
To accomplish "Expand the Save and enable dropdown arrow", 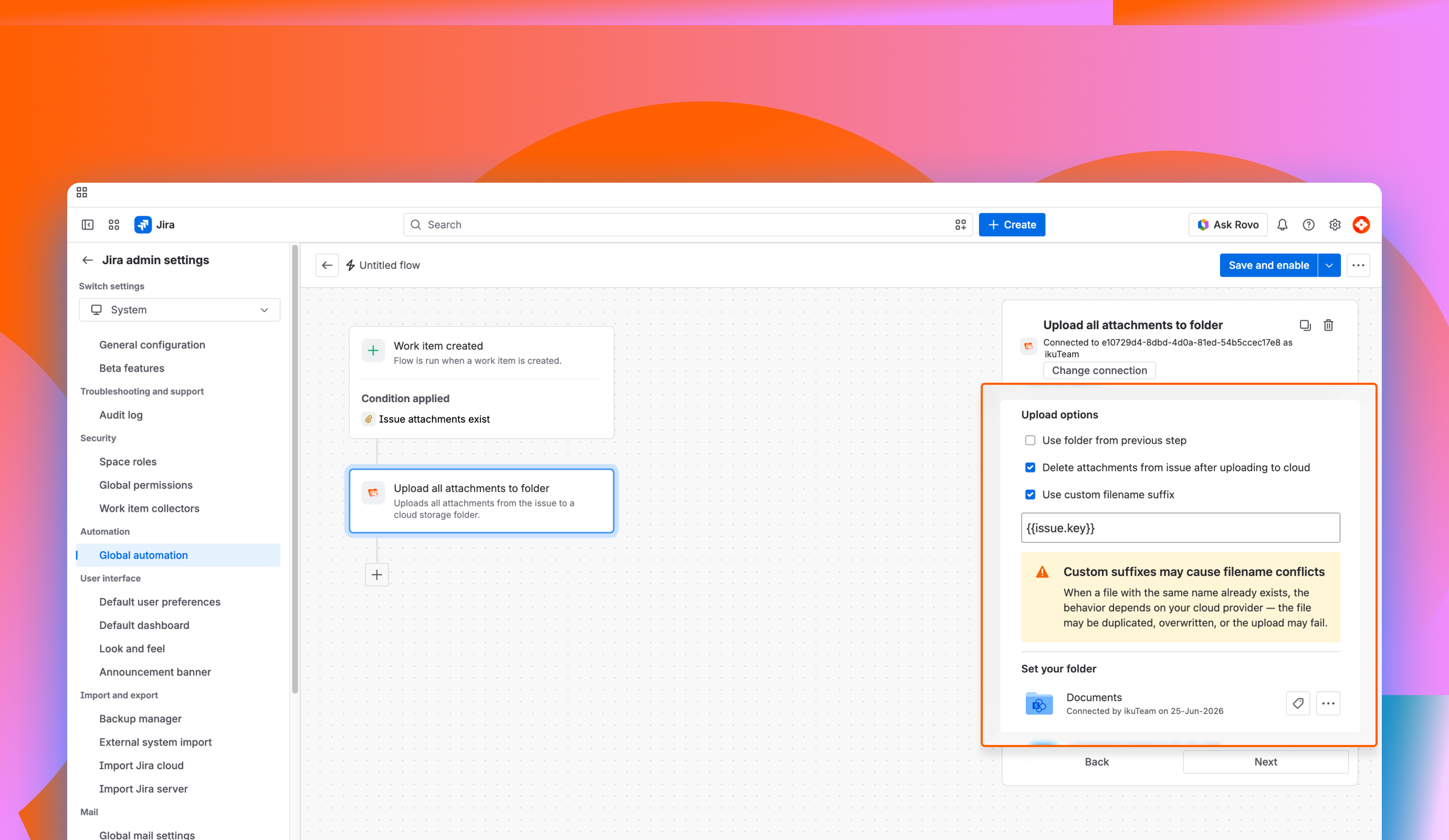I will 1329,265.
